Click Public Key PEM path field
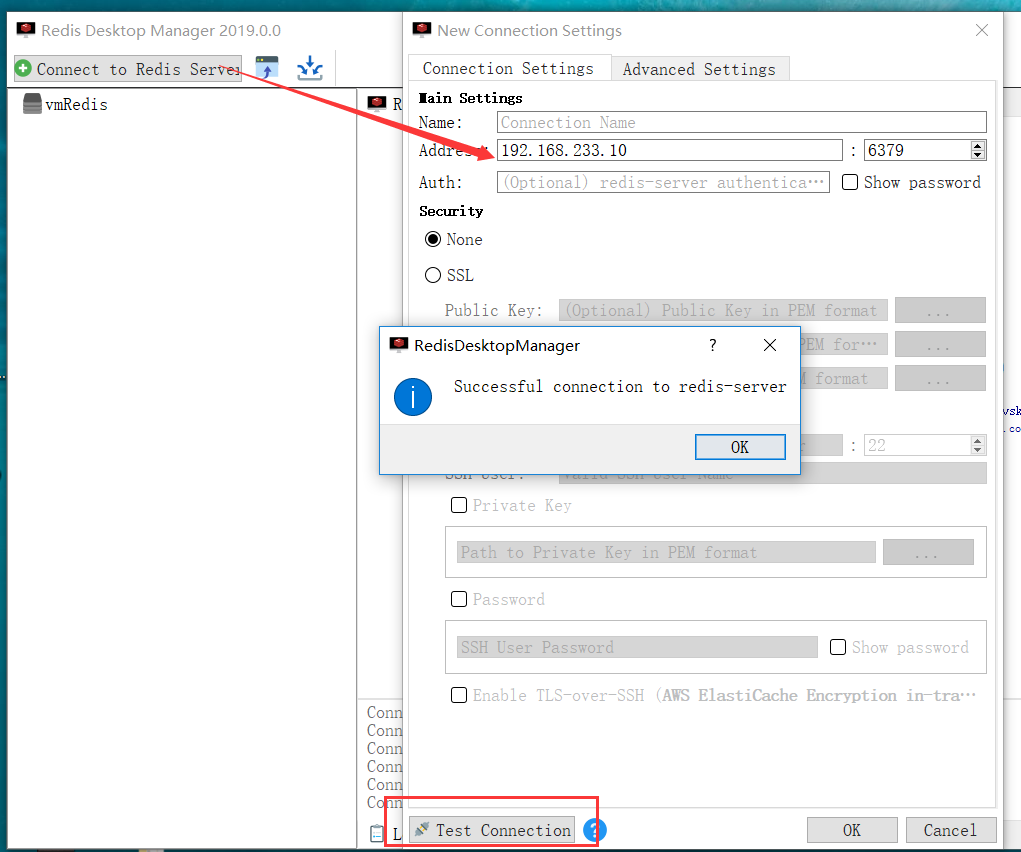The image size is (1021, 852). click(723, 310)
